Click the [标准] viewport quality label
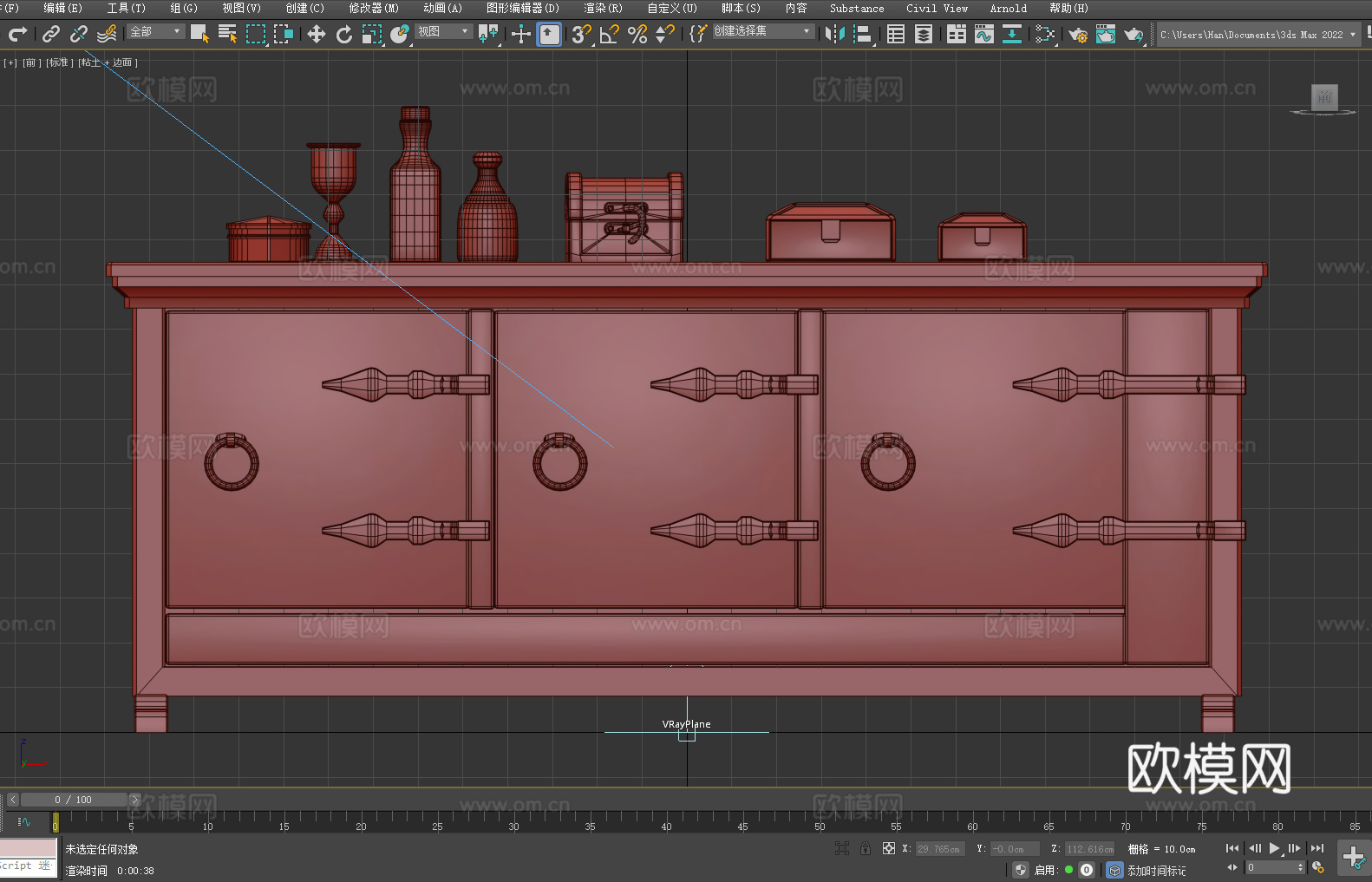1372x882 pixels. [58, 62]
